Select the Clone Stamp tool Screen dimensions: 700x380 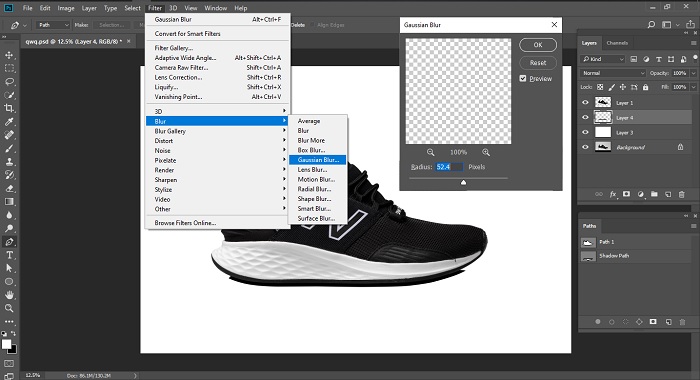pos(9,162)
